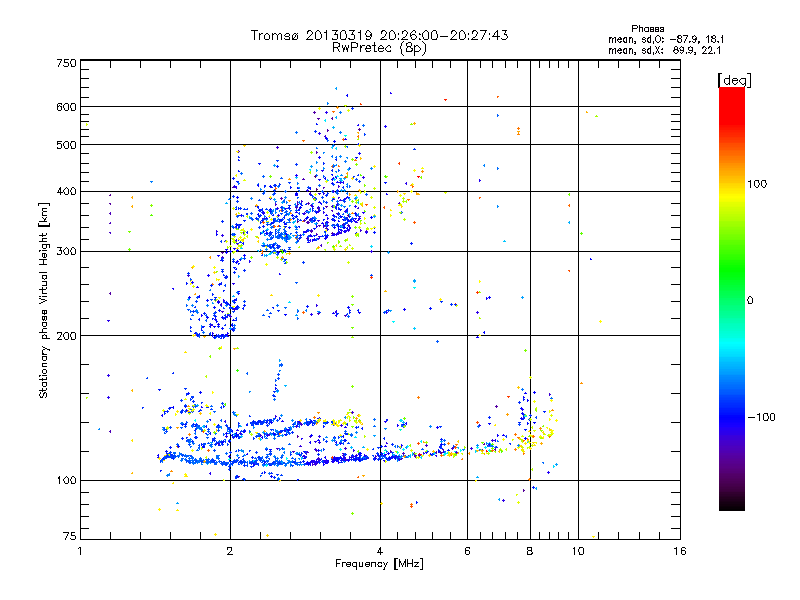This screenshot has width=800, height=600.
Task: Click the "Phases" header text
Action: click(x=647, y=29)
